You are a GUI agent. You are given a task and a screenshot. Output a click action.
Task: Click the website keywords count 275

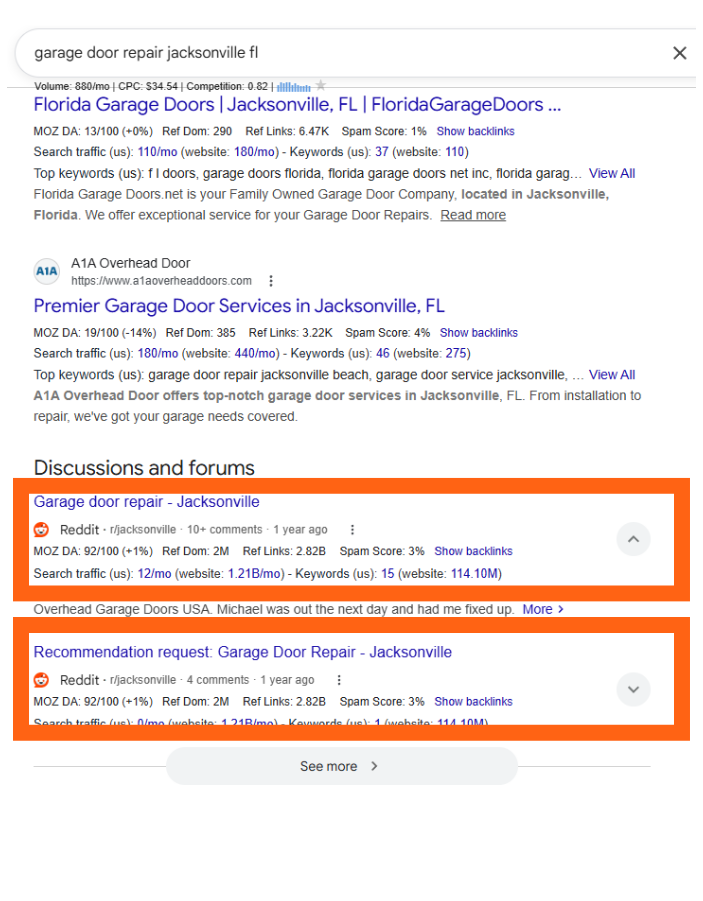coord(456,353)
